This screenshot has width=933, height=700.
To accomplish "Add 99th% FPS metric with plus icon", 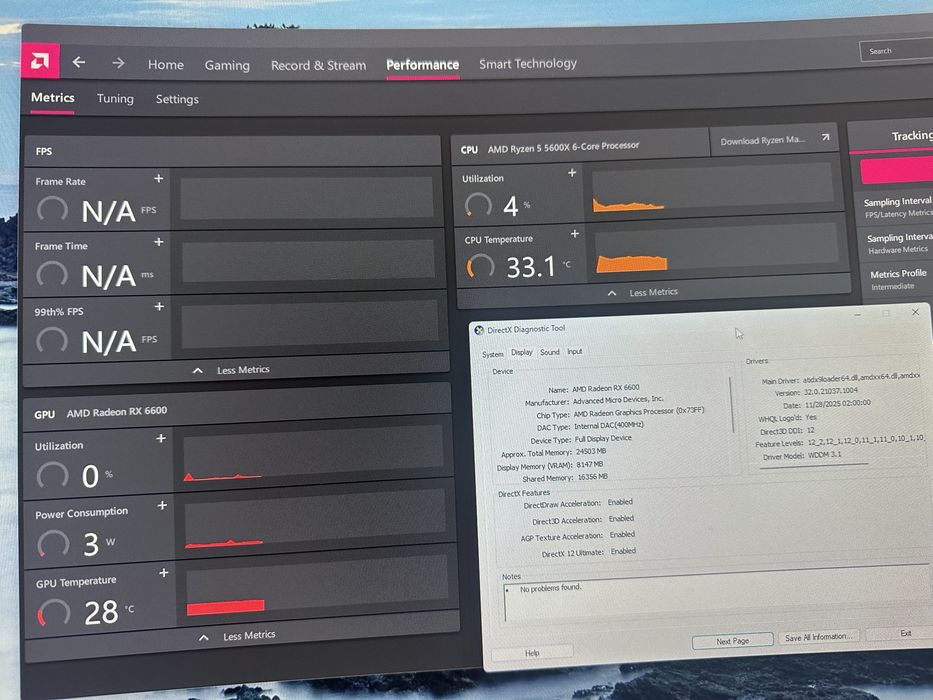I will pyautogui.click(x=159, y=306).
